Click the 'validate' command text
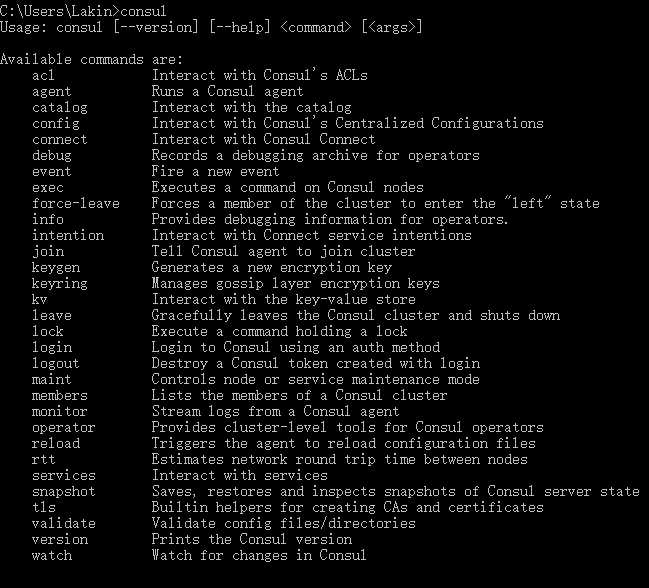This screenshot has height=588, width=649. pyautogui.click(x=64, y=523)
